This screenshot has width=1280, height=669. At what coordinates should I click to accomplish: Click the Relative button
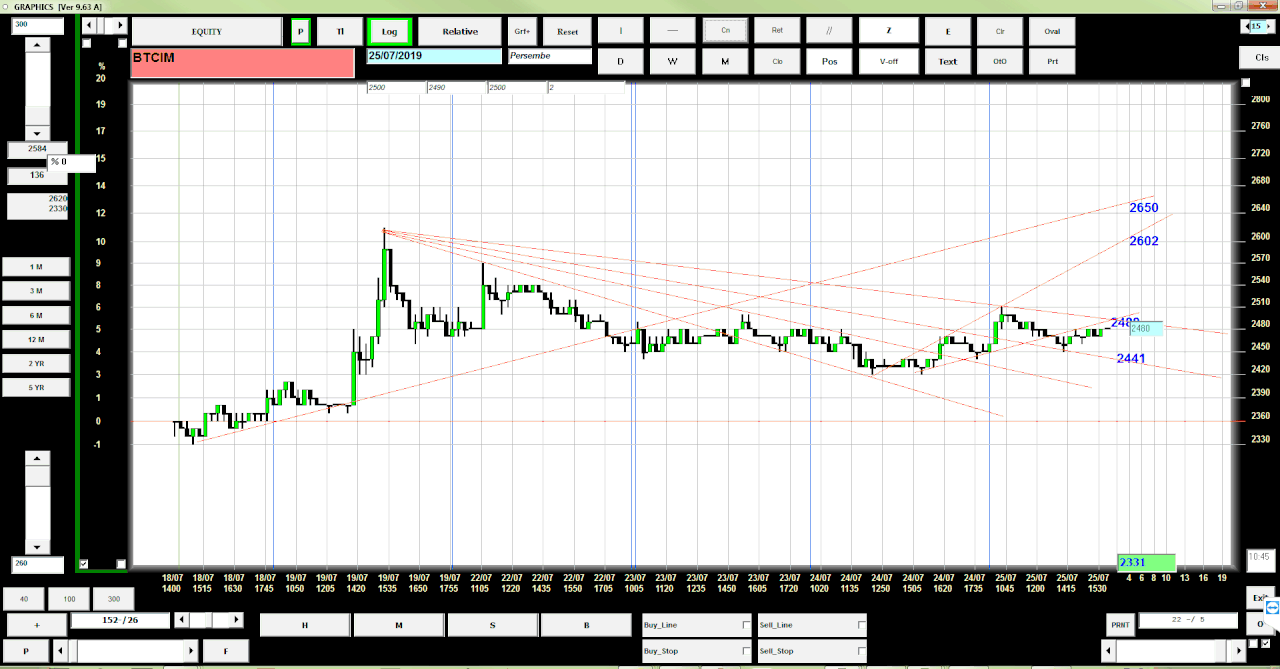pos(460,31)
